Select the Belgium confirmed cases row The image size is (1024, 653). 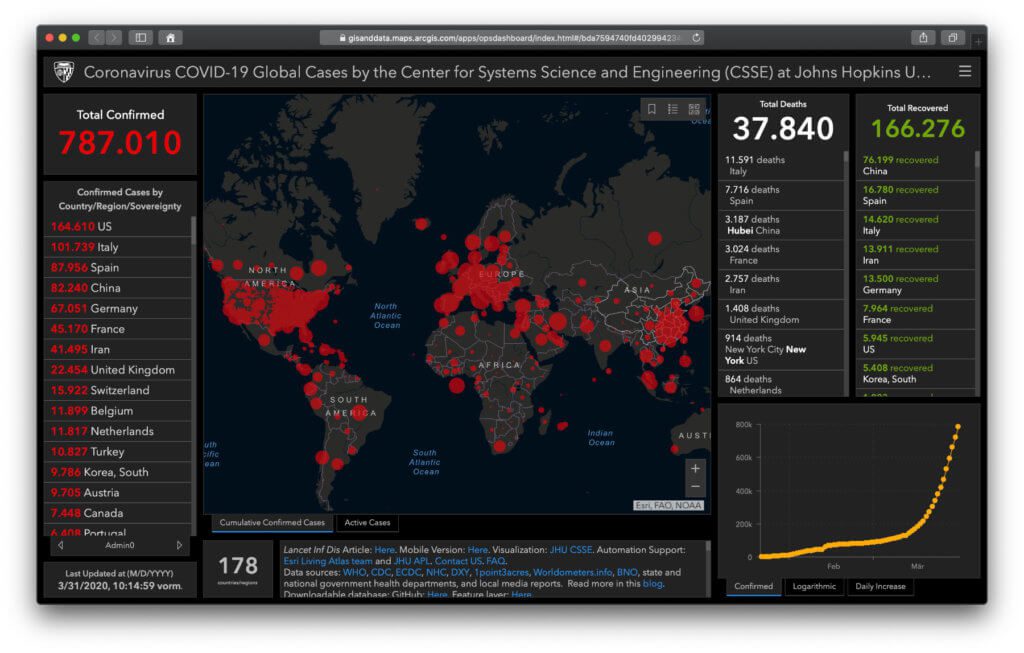pyautogui.click(x=118, y=411)
